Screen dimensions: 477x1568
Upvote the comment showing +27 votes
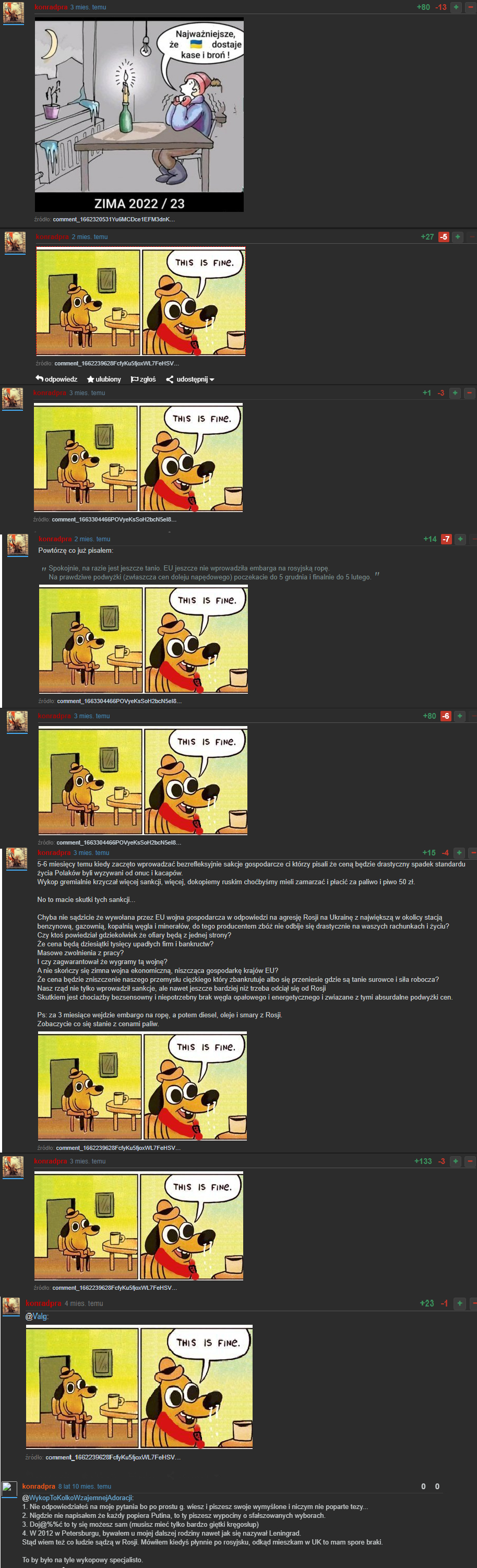458,237
